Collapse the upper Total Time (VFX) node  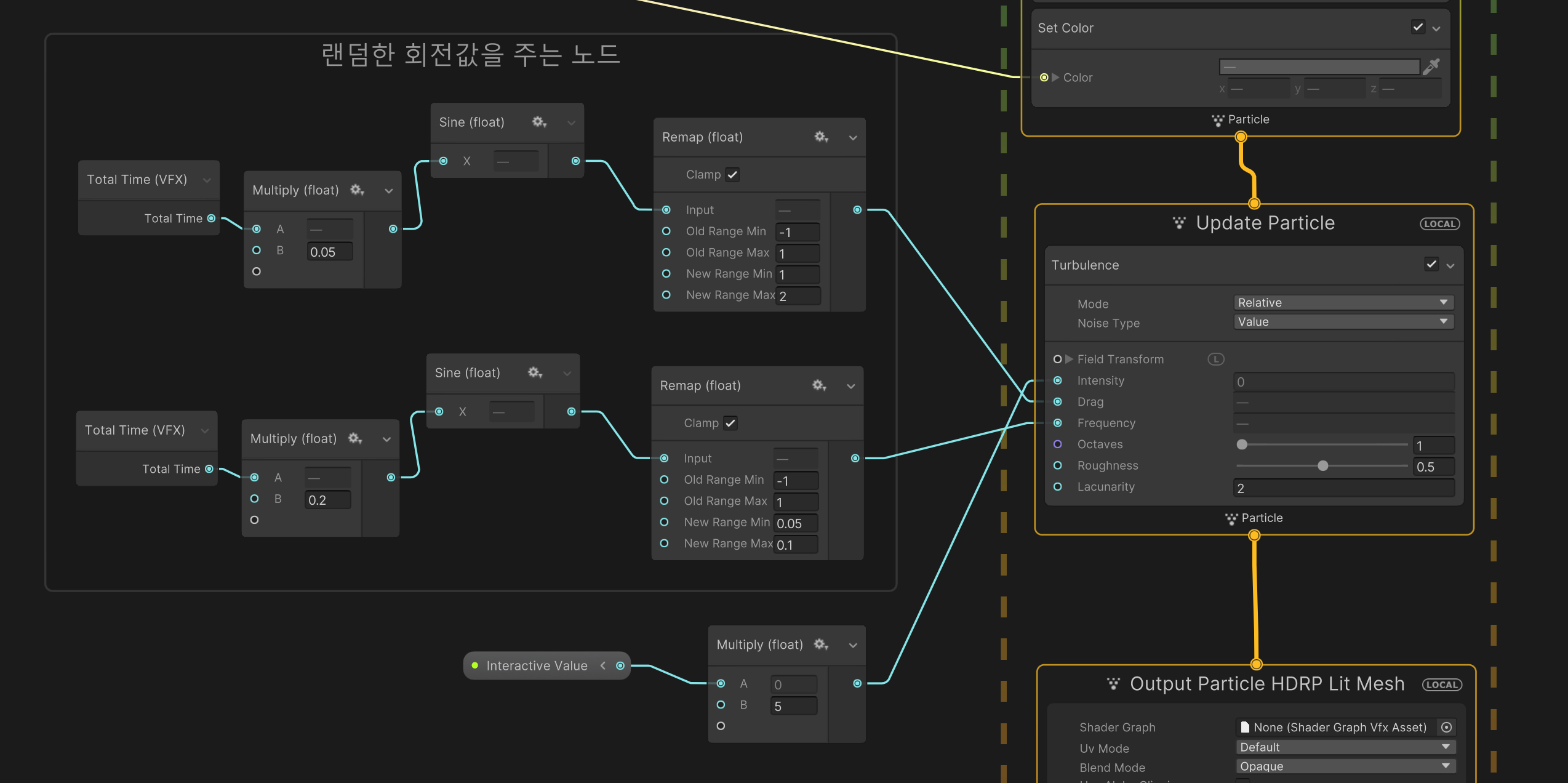click(x=207, y=180)
